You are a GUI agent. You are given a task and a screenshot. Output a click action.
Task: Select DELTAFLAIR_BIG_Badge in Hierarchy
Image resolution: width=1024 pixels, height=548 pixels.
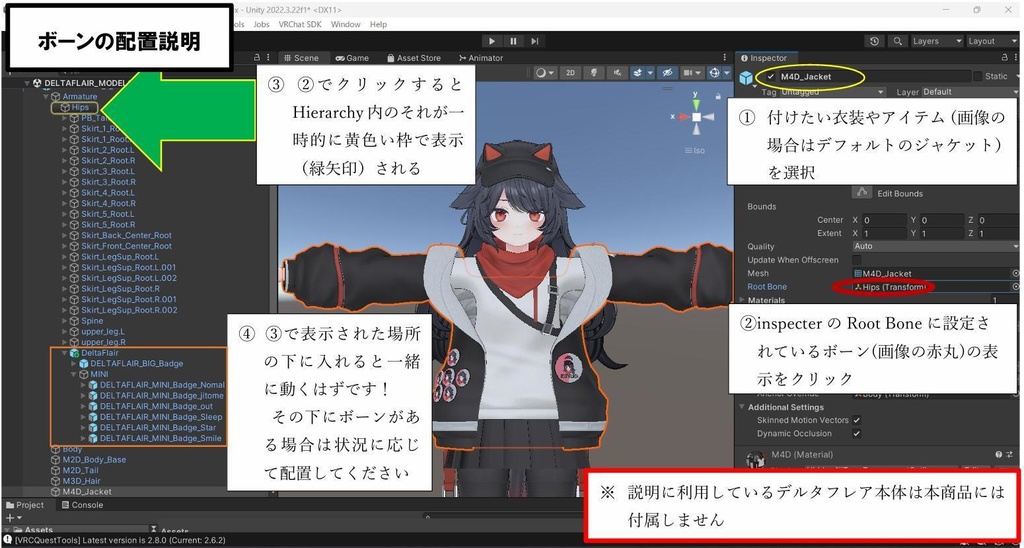click(x=136, y=363)
